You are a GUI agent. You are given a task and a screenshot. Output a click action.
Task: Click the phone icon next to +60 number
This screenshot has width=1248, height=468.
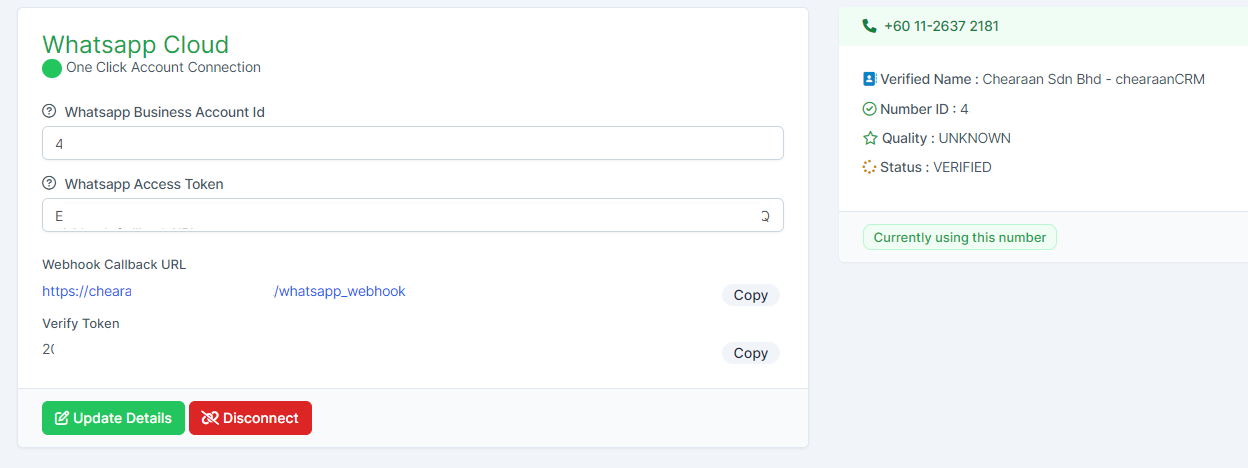pyautogui.click(x=869, y=26)
